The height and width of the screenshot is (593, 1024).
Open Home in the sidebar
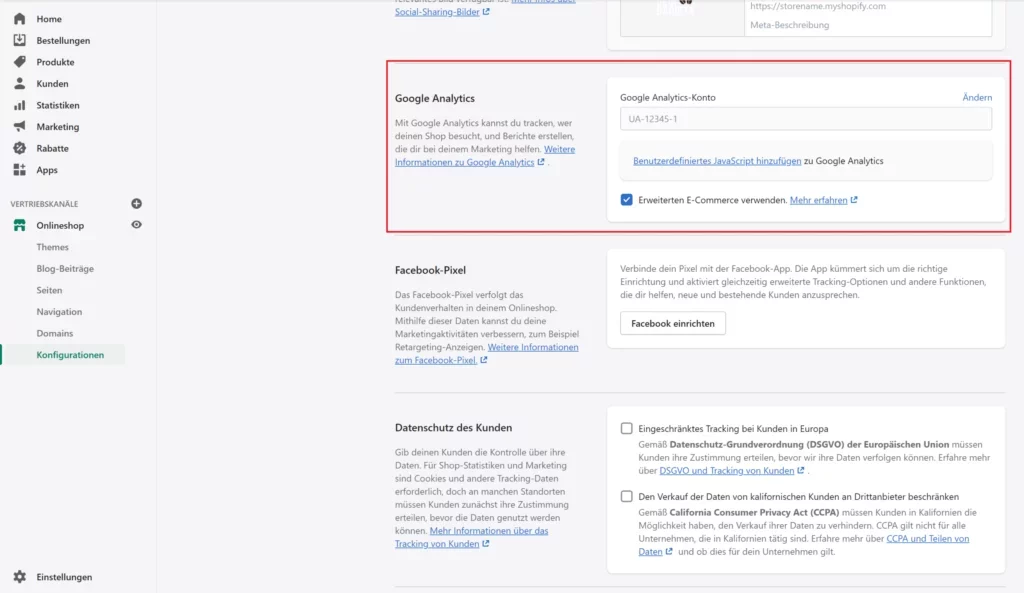coord(49,19)
